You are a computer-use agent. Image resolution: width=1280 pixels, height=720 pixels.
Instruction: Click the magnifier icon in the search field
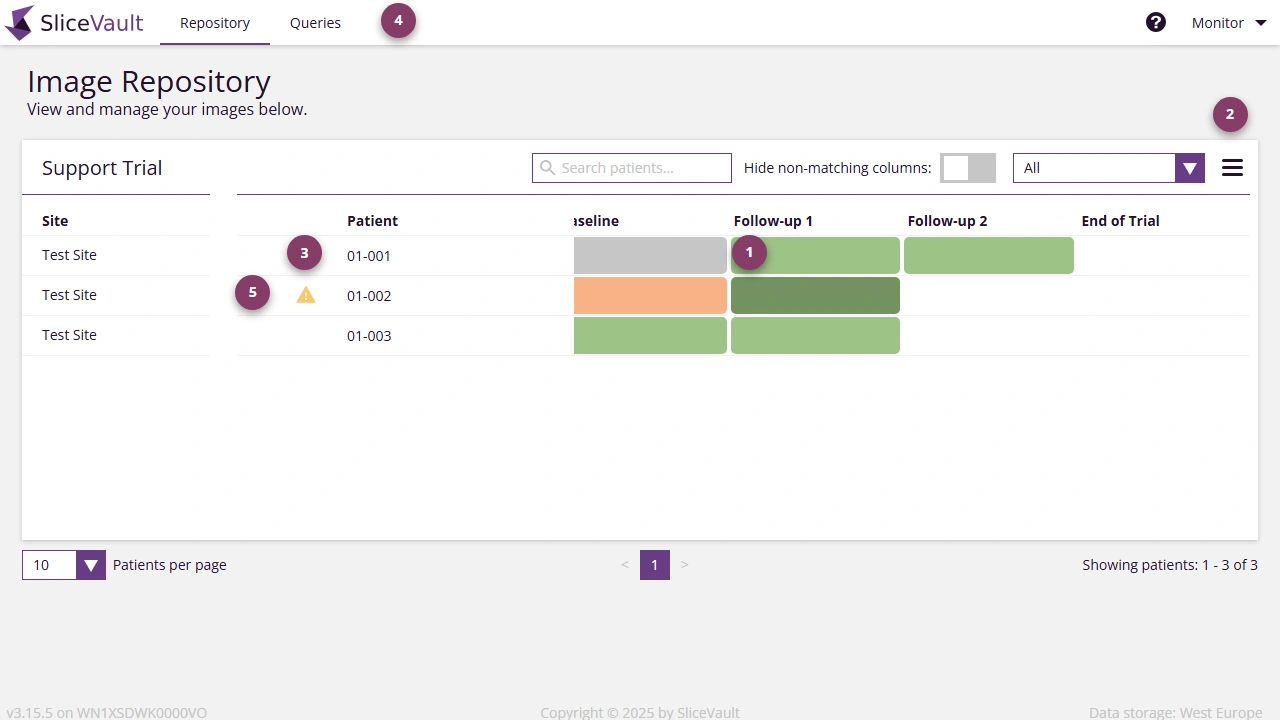[x=547, y=167]
